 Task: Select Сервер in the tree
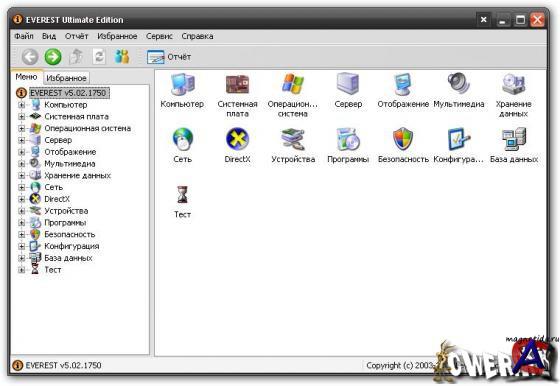tap(58, 140)
